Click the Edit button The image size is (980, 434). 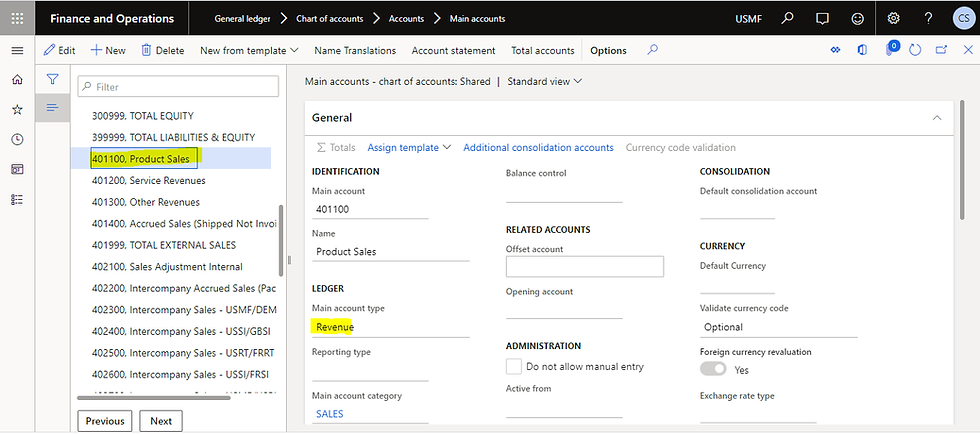59,51
